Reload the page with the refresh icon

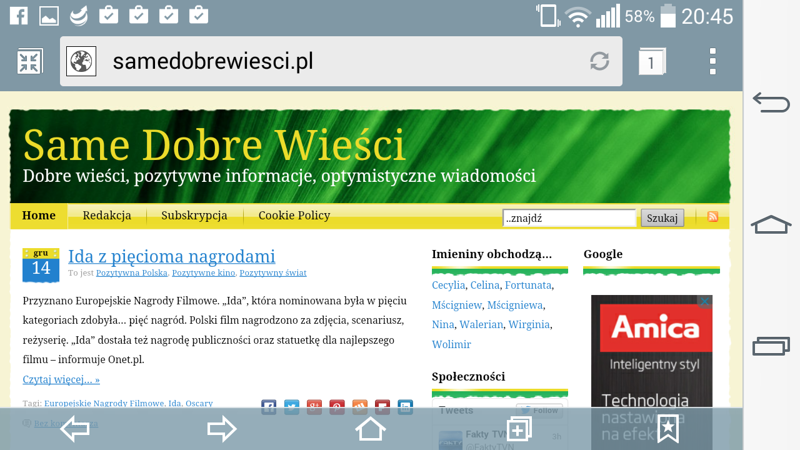pos(599,61)
